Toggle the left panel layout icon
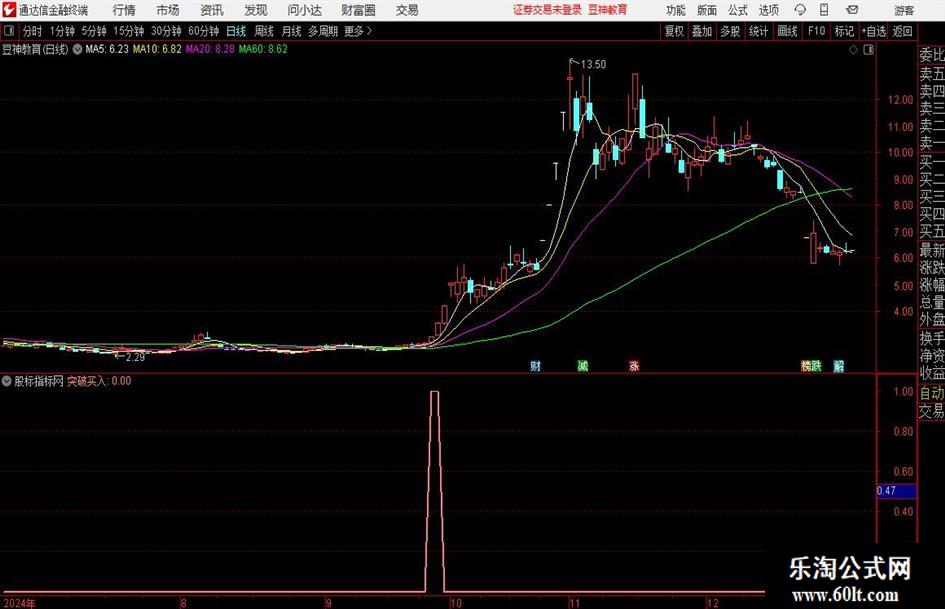Screen dimensions: 945x609 [8, 31]
